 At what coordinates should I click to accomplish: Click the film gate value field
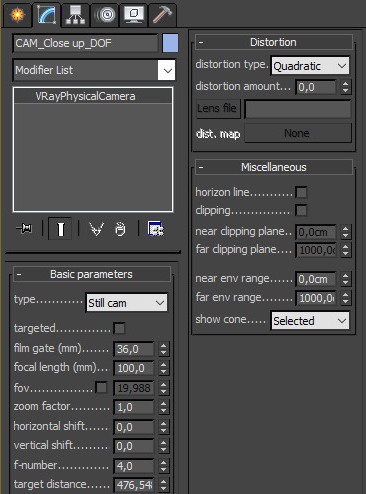[x=134, y=349]
